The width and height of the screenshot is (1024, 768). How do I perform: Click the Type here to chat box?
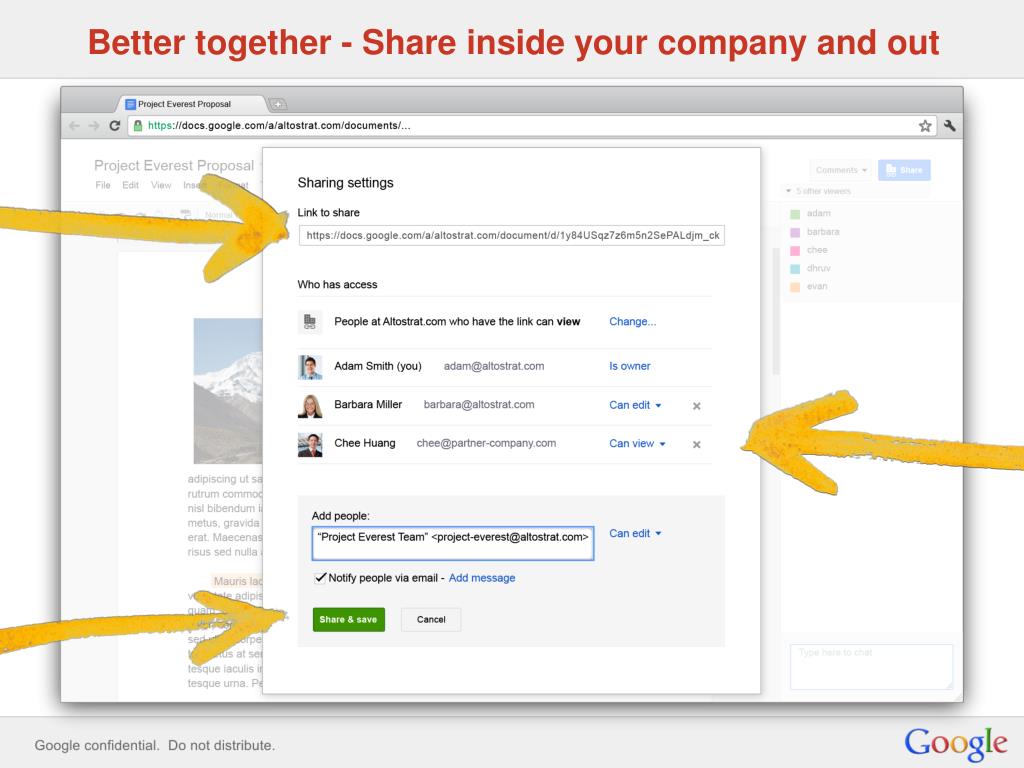pos(871,667)
